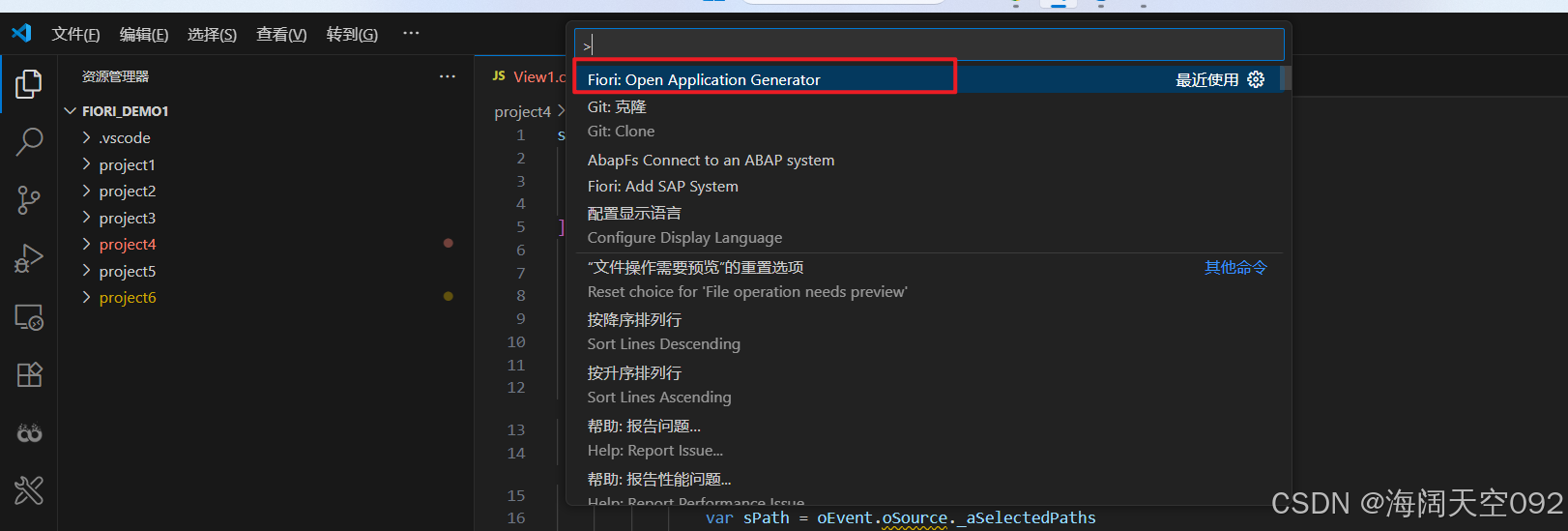Run the 配置显示语言 command
Viewport: 1568px width, 531px height.
coord(927,225)
